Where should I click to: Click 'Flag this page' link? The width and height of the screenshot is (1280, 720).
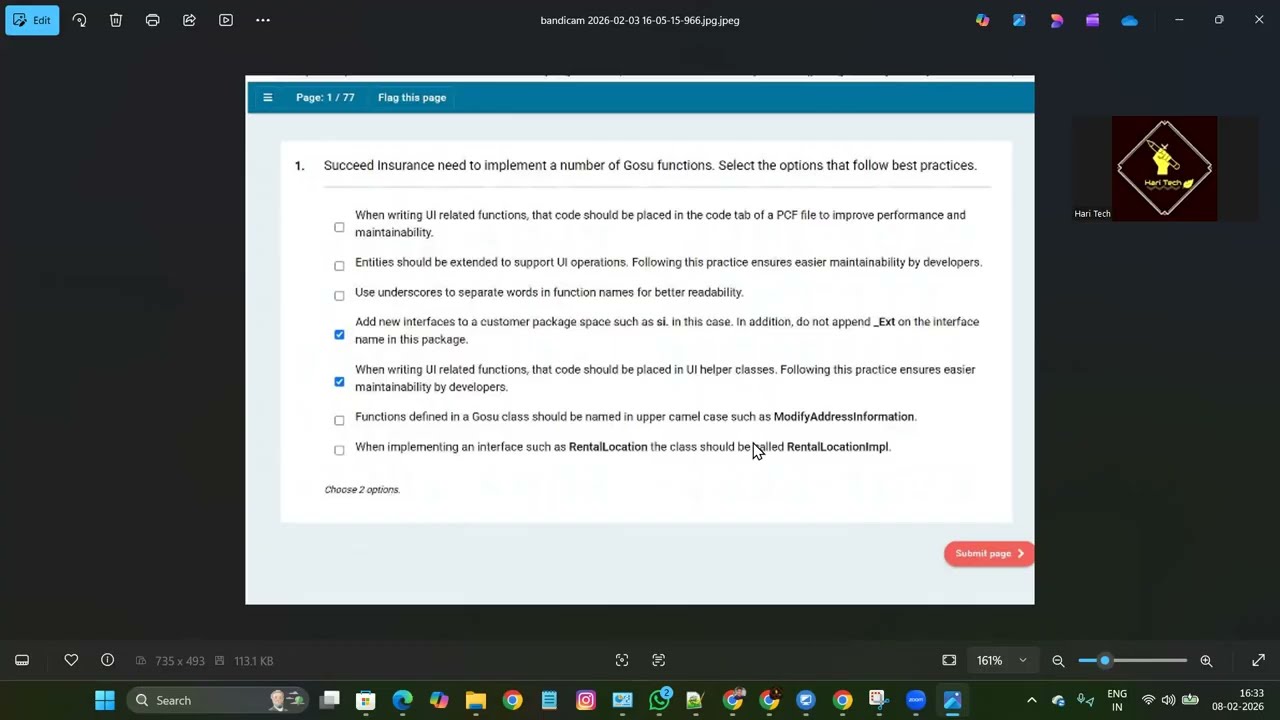pyautogui.click(x=412, y=97)
